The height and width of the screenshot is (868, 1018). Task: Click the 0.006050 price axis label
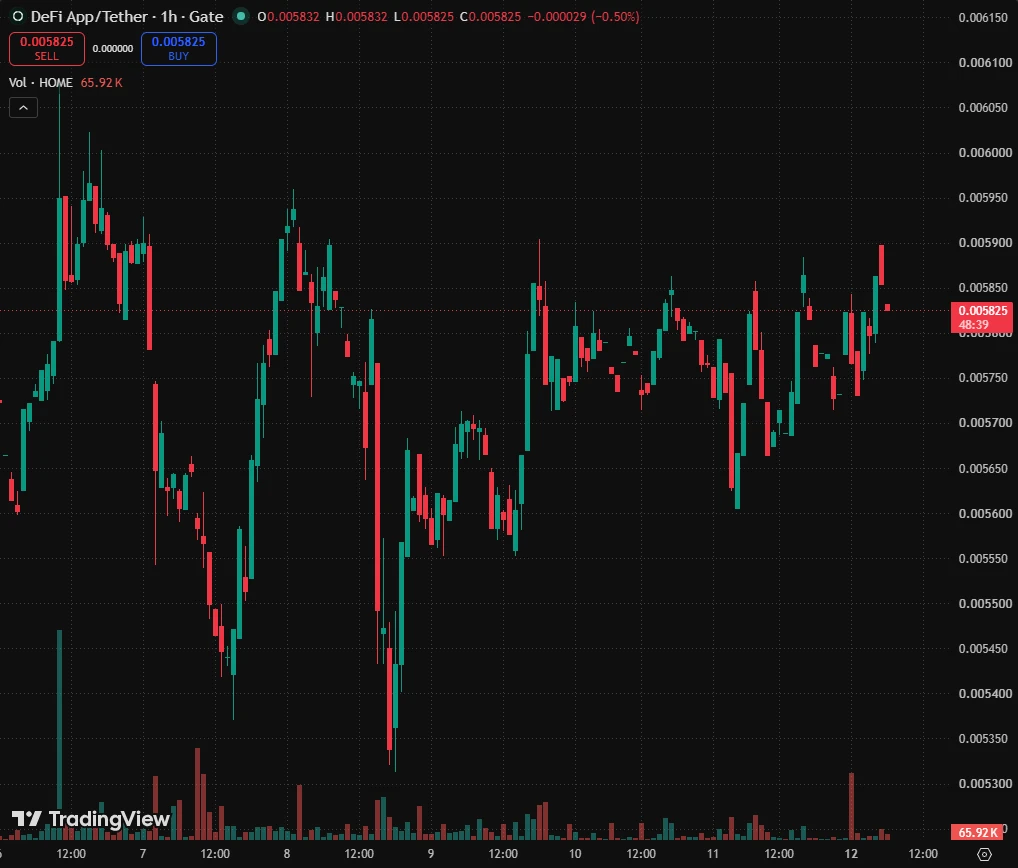click(983, 107)
